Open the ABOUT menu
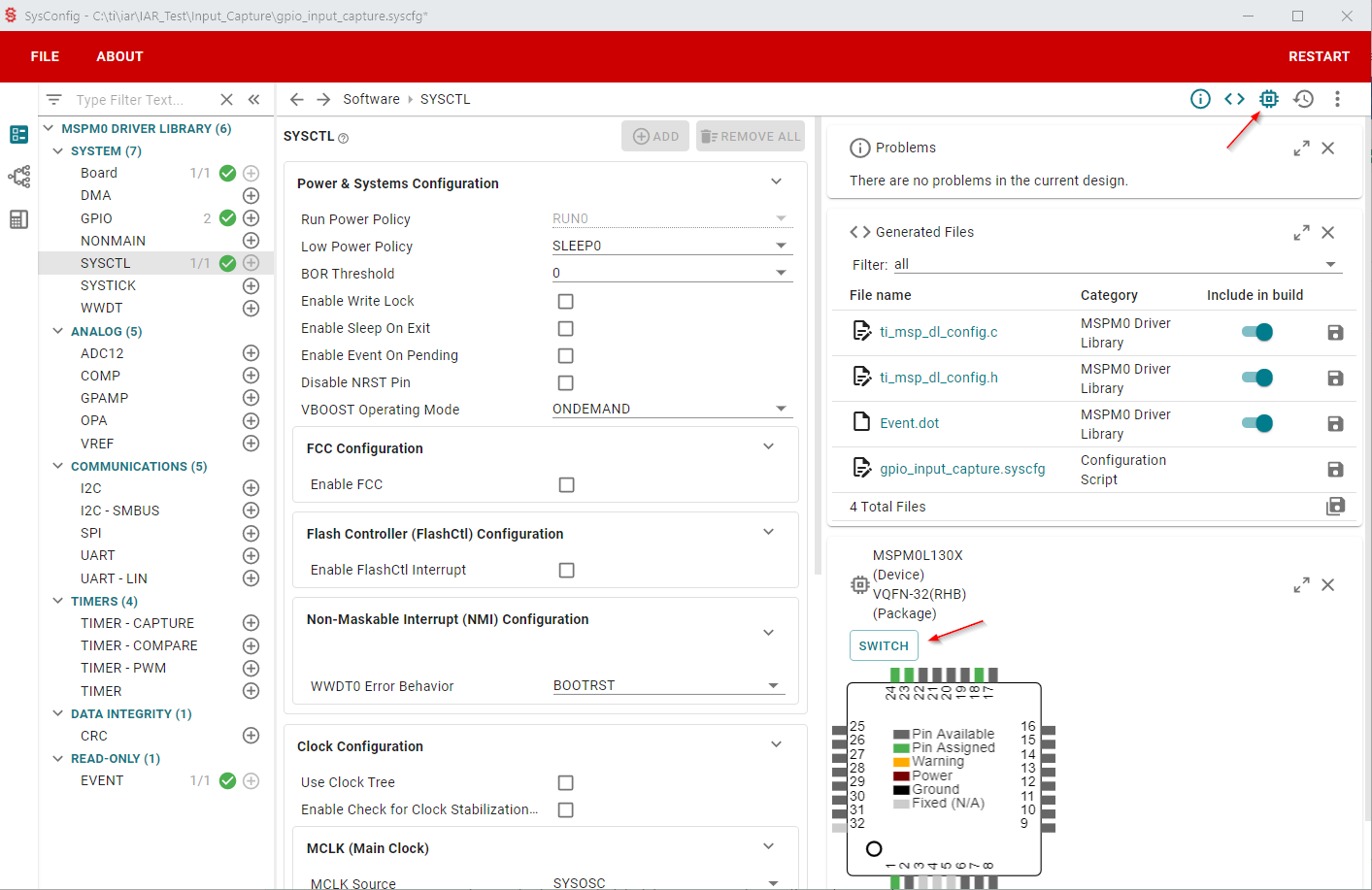1372x890 pixels. 119,56
